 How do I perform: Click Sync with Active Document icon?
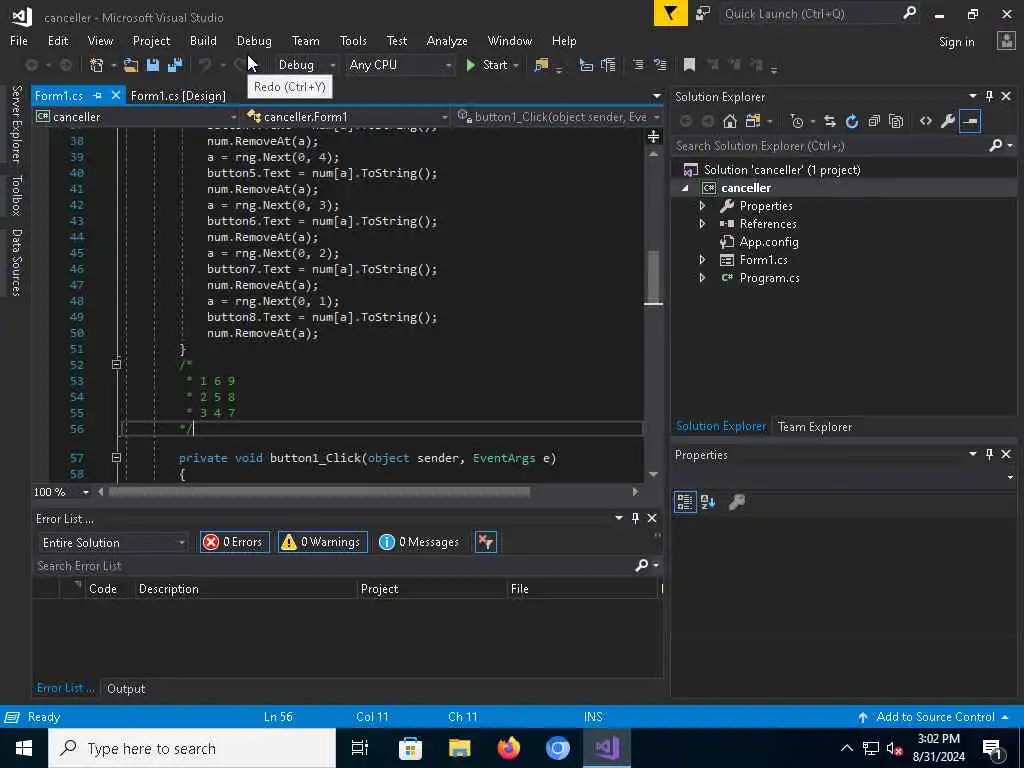click(830, 121)
